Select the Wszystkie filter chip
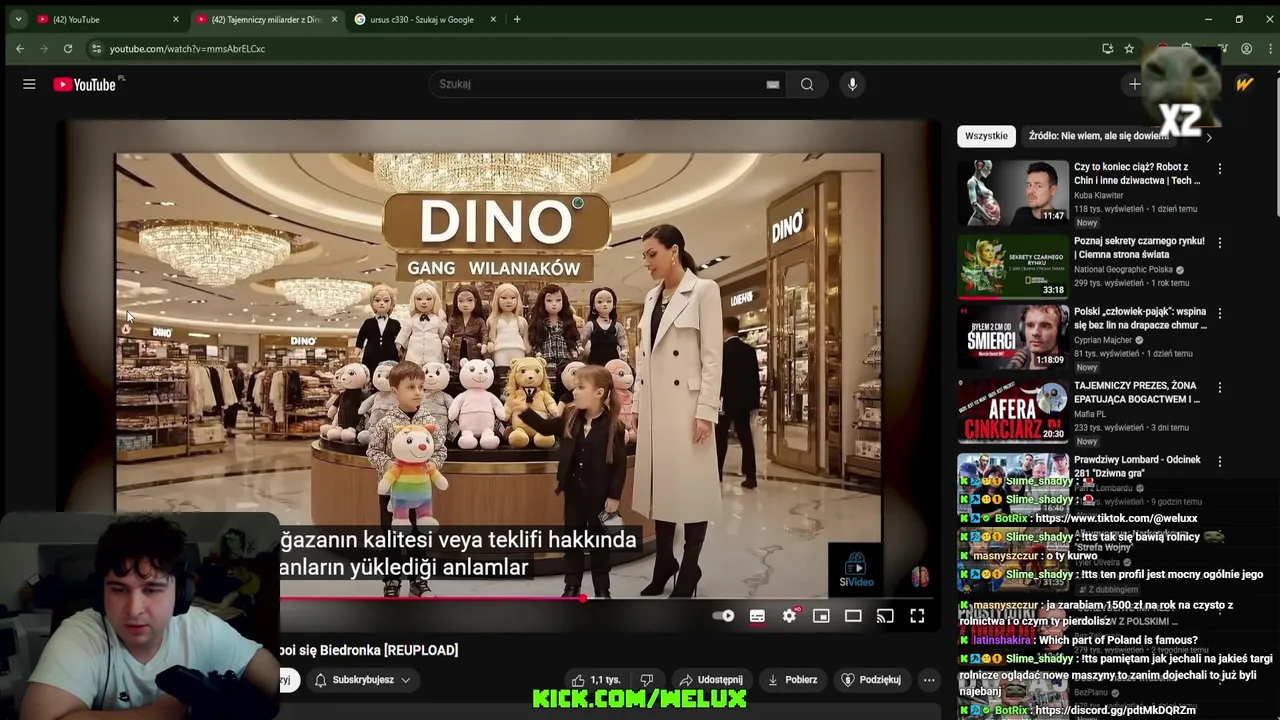 986,136
